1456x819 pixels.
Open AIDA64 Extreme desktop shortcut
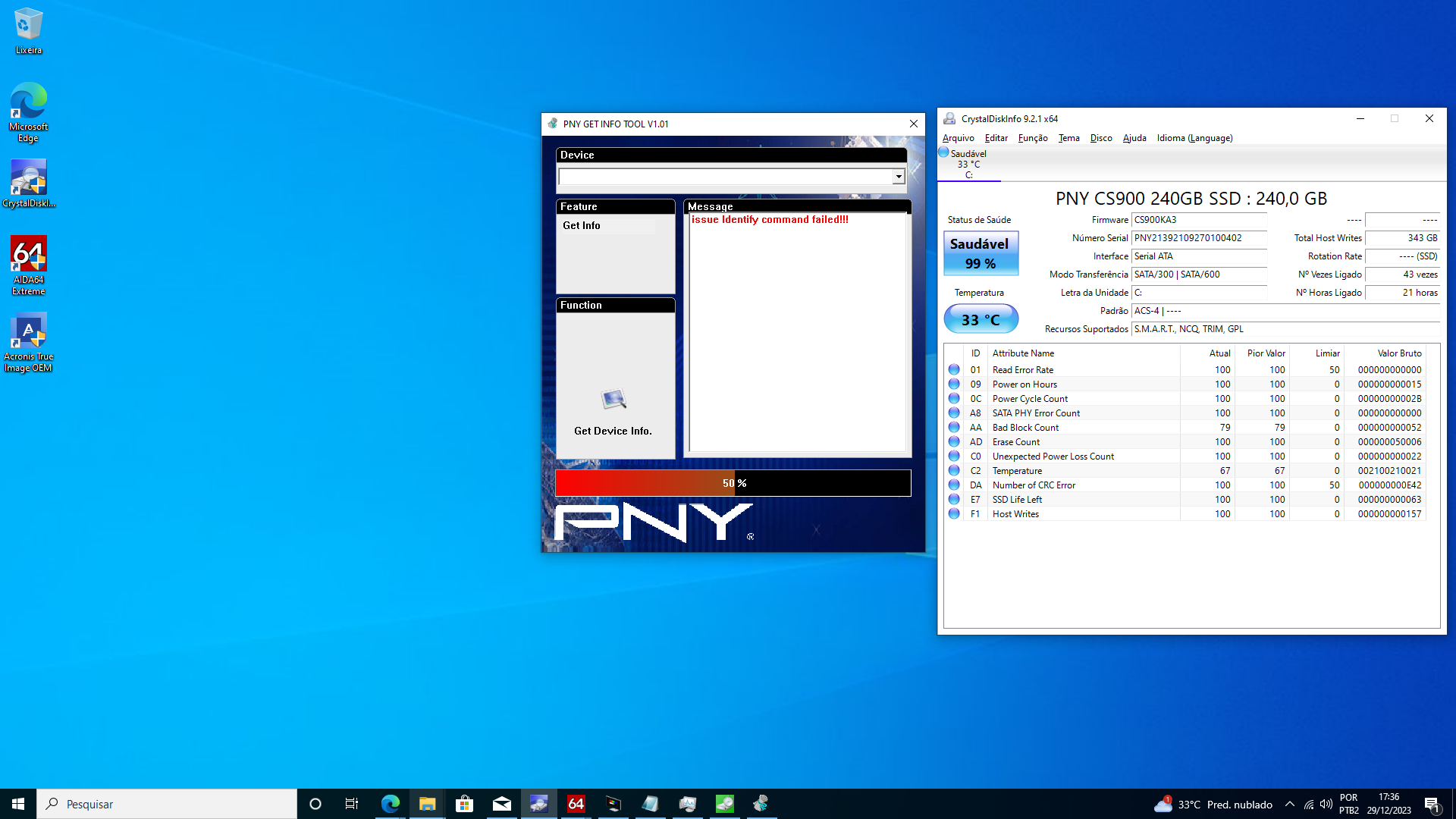(x=28, y=265)
